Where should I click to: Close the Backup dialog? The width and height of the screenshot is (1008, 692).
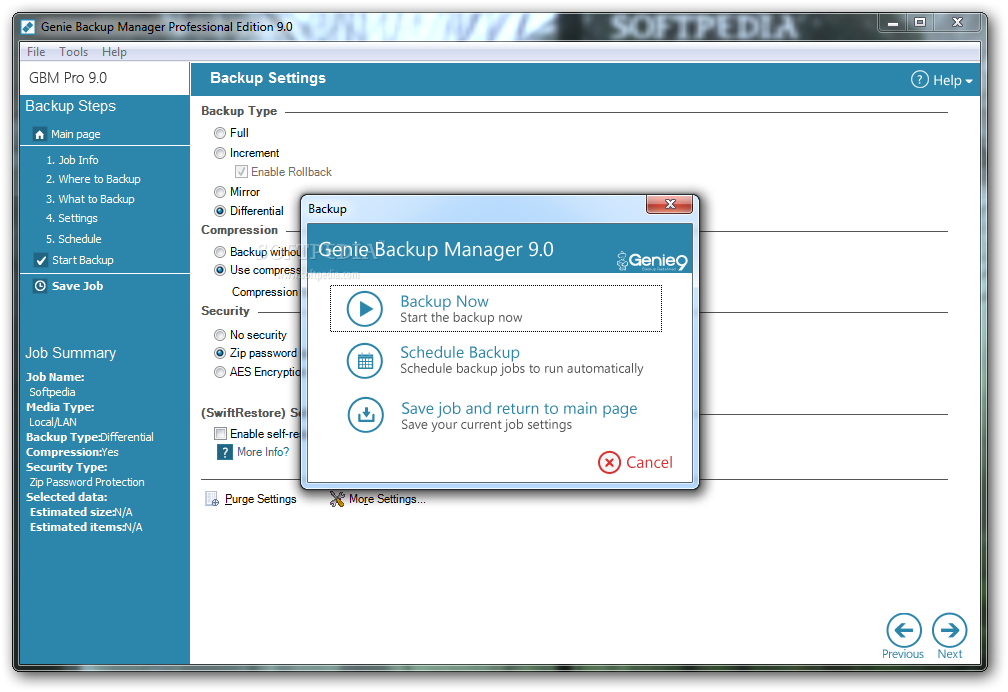(x=669, y=204)
